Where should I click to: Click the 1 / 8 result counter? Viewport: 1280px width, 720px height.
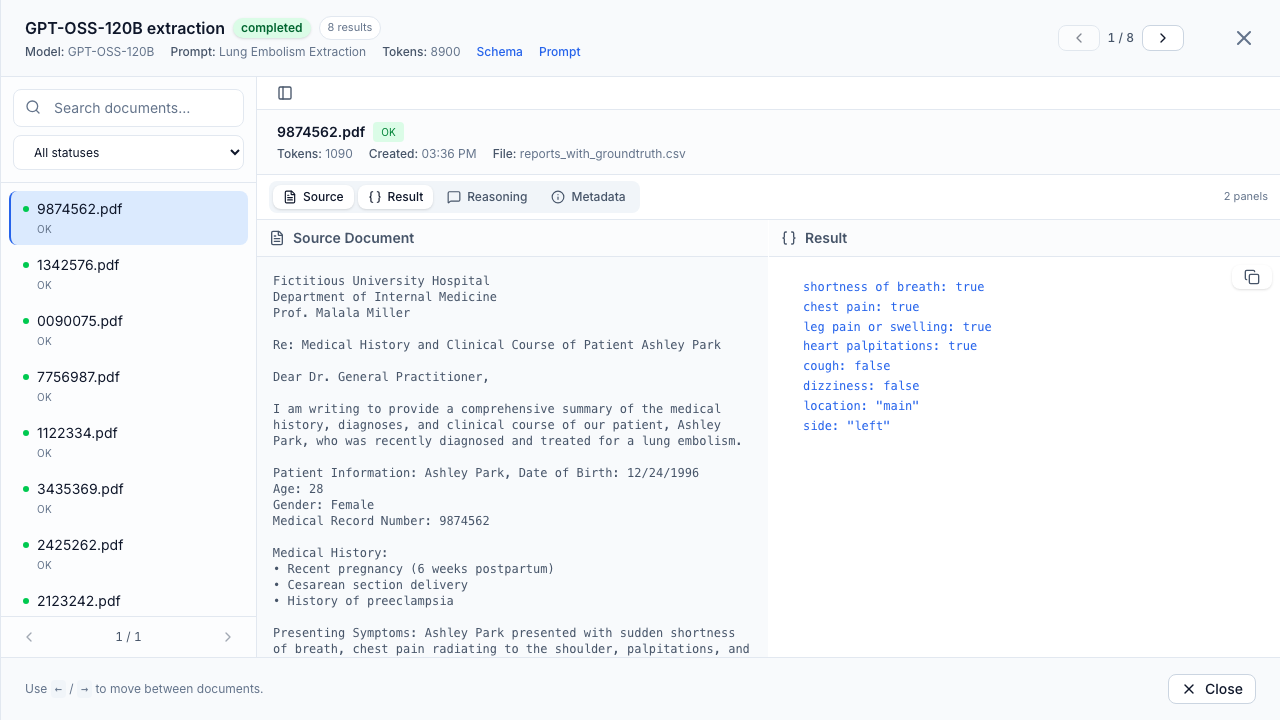[1121, 38]
